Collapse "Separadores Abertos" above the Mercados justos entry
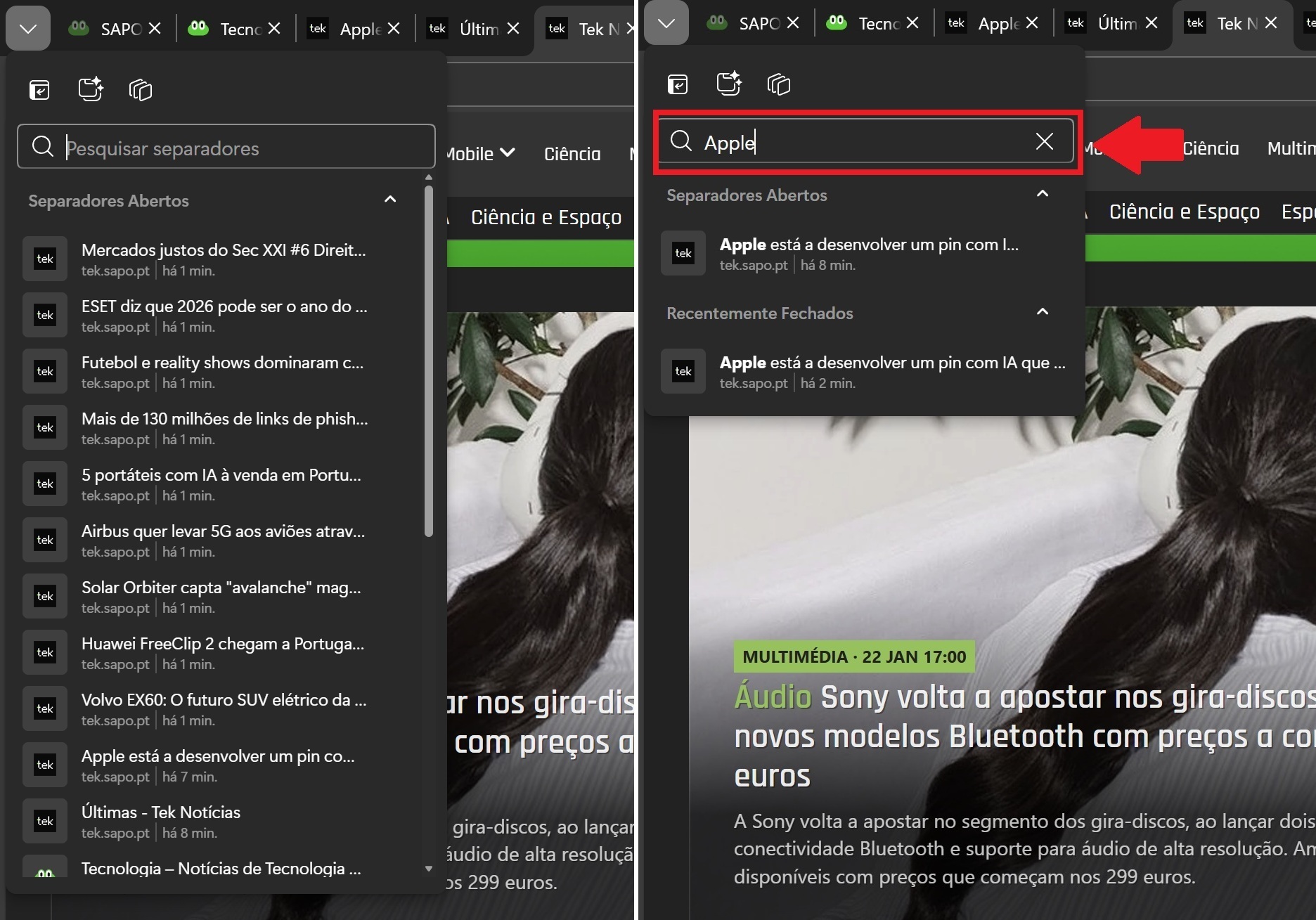1316x920 pixels. pos(390,200)
